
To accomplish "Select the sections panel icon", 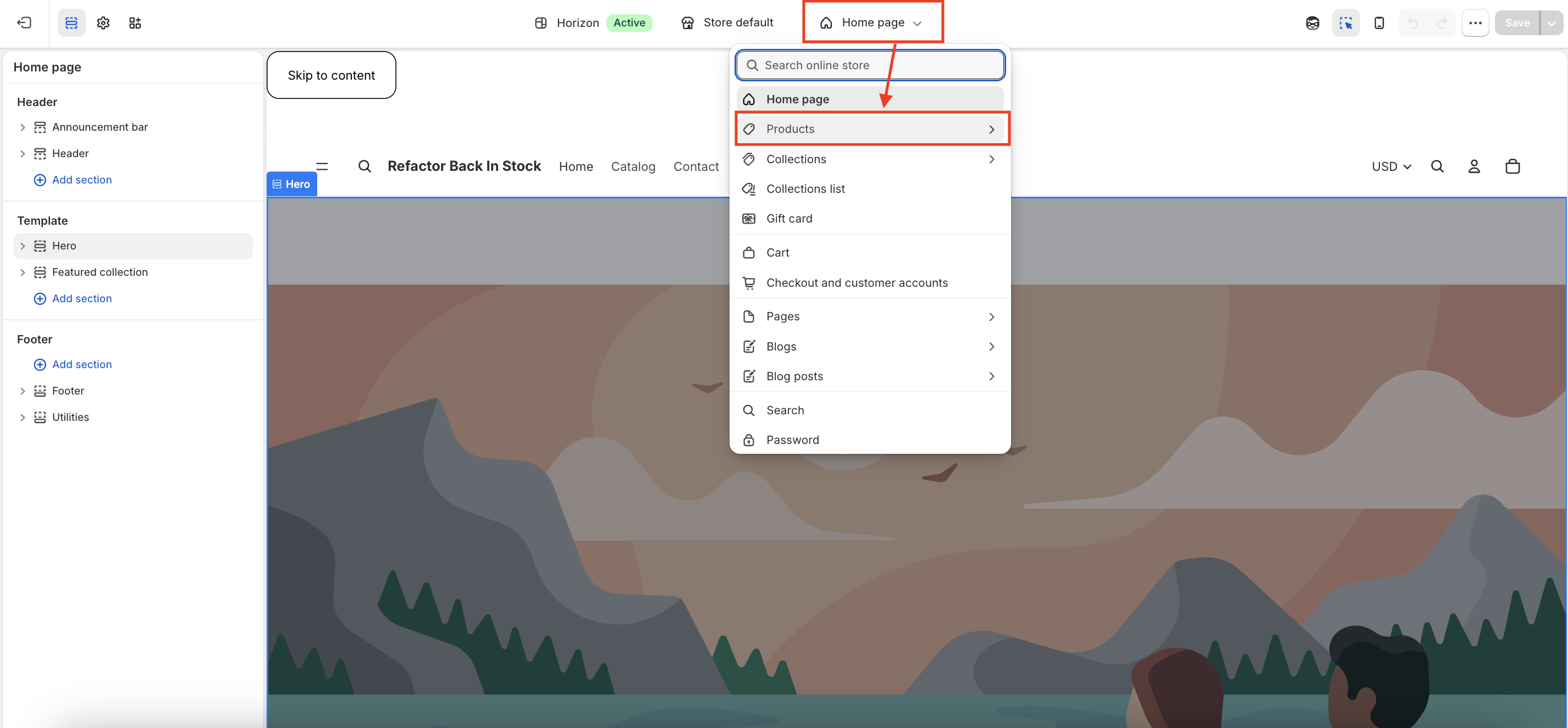I will (x=71, y=23).
